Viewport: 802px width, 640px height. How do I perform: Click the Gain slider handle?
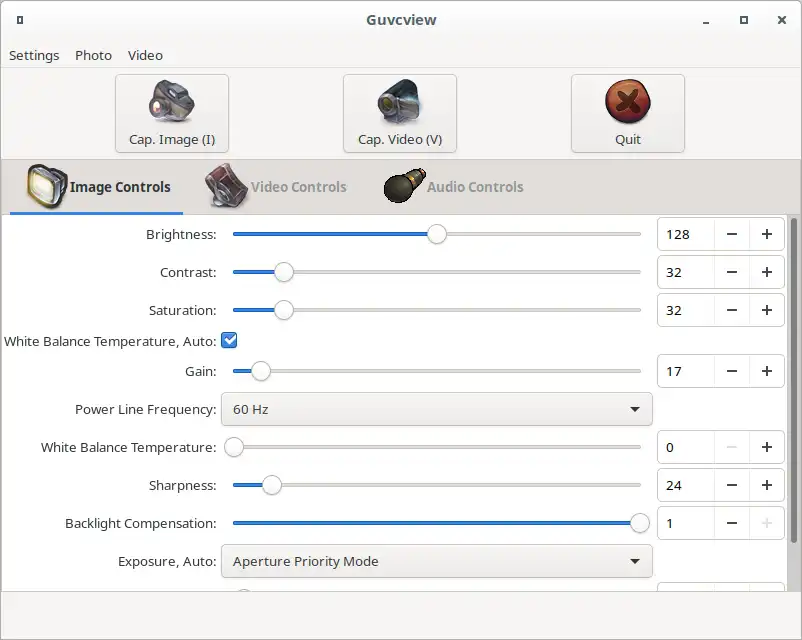(261, 371)
